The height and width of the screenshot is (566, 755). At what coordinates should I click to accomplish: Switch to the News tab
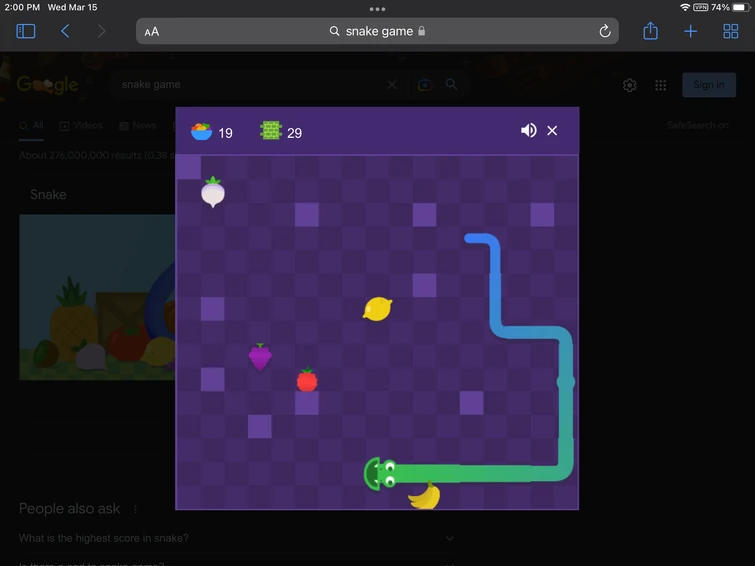point(138,126)
